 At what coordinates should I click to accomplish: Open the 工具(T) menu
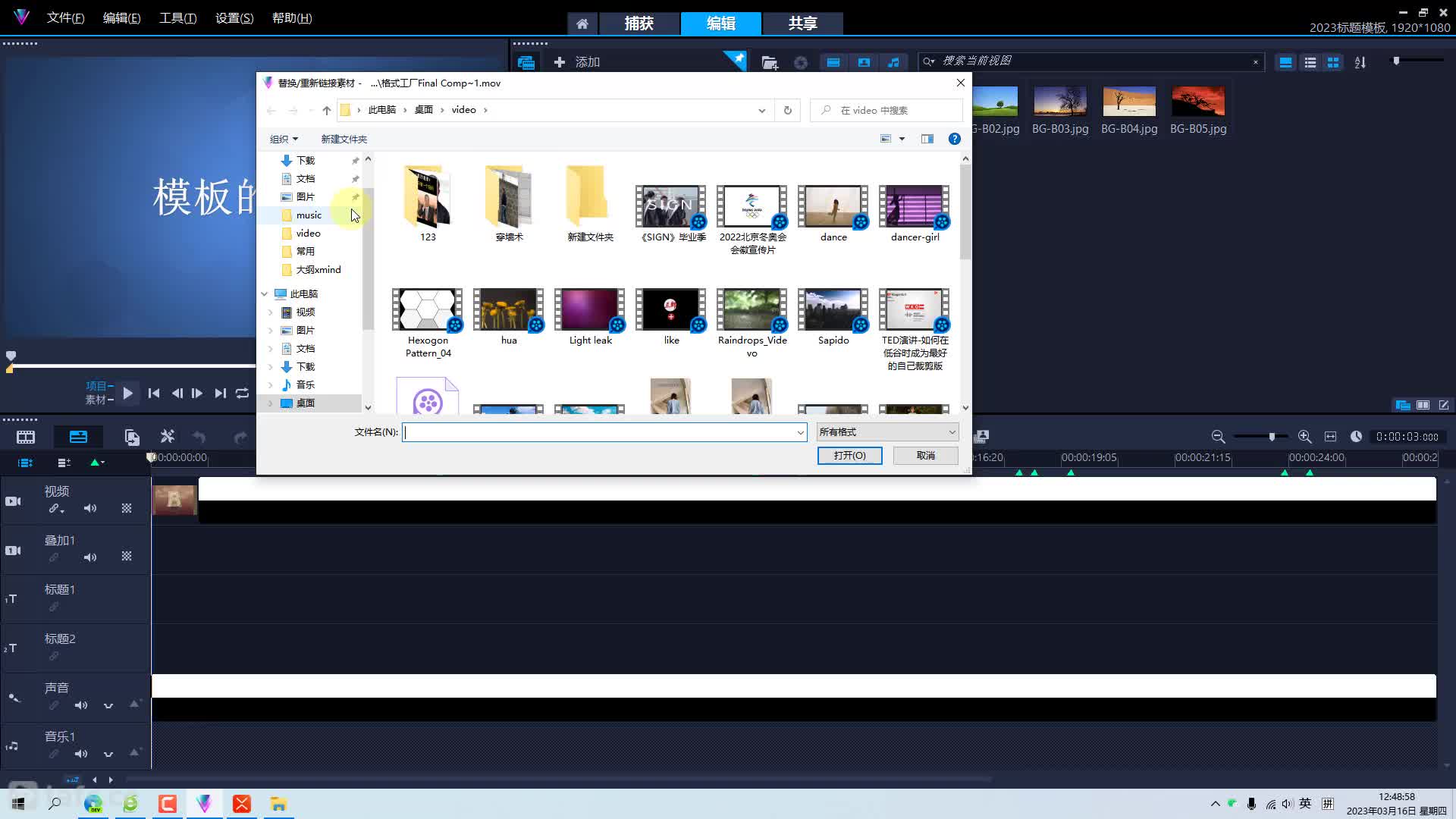point(177,17)
